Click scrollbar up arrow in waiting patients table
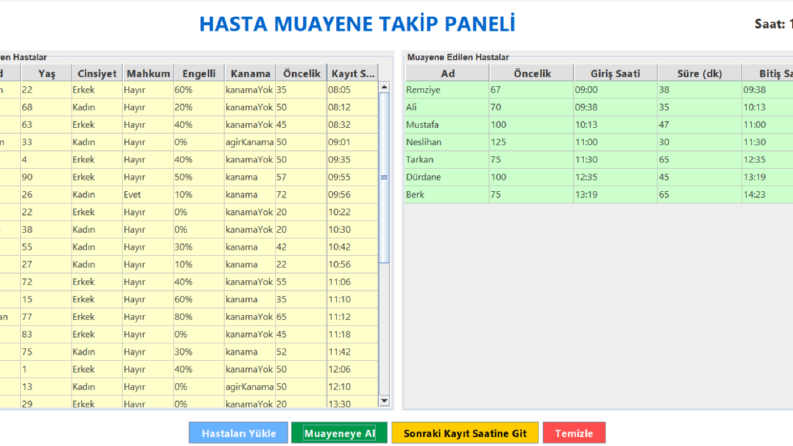793x446 pixels. (384, 87)
